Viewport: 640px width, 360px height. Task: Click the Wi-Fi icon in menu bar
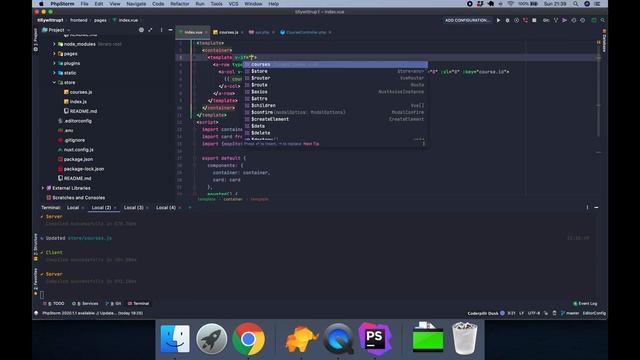pos(511,4)
